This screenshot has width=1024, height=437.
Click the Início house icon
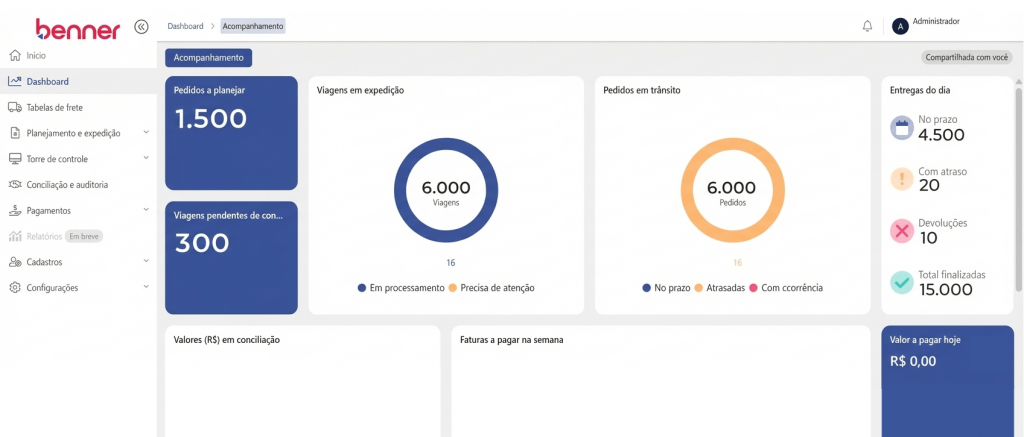coord(16,56)
